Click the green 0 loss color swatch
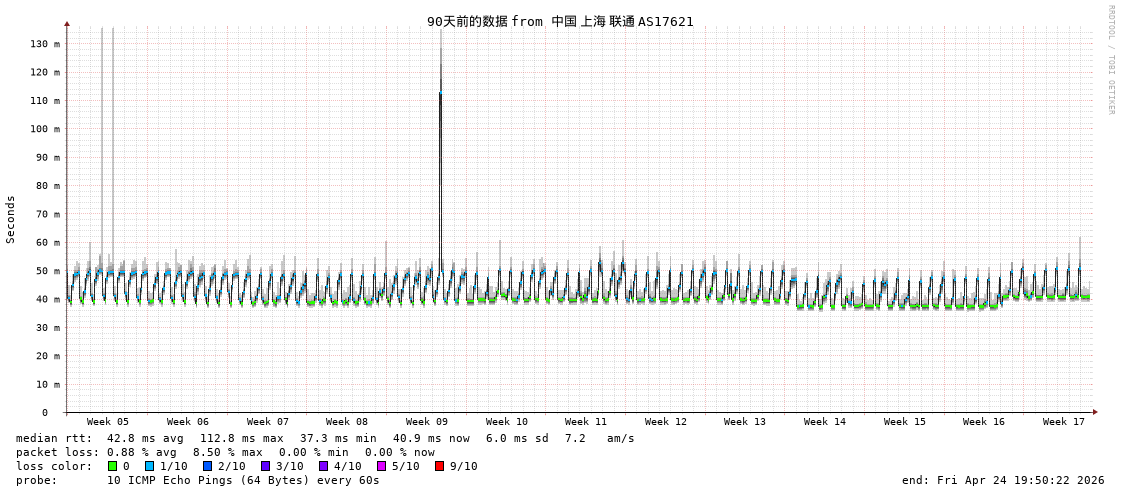The width and height of the screenshot is (1121, 494). [113, 466]
